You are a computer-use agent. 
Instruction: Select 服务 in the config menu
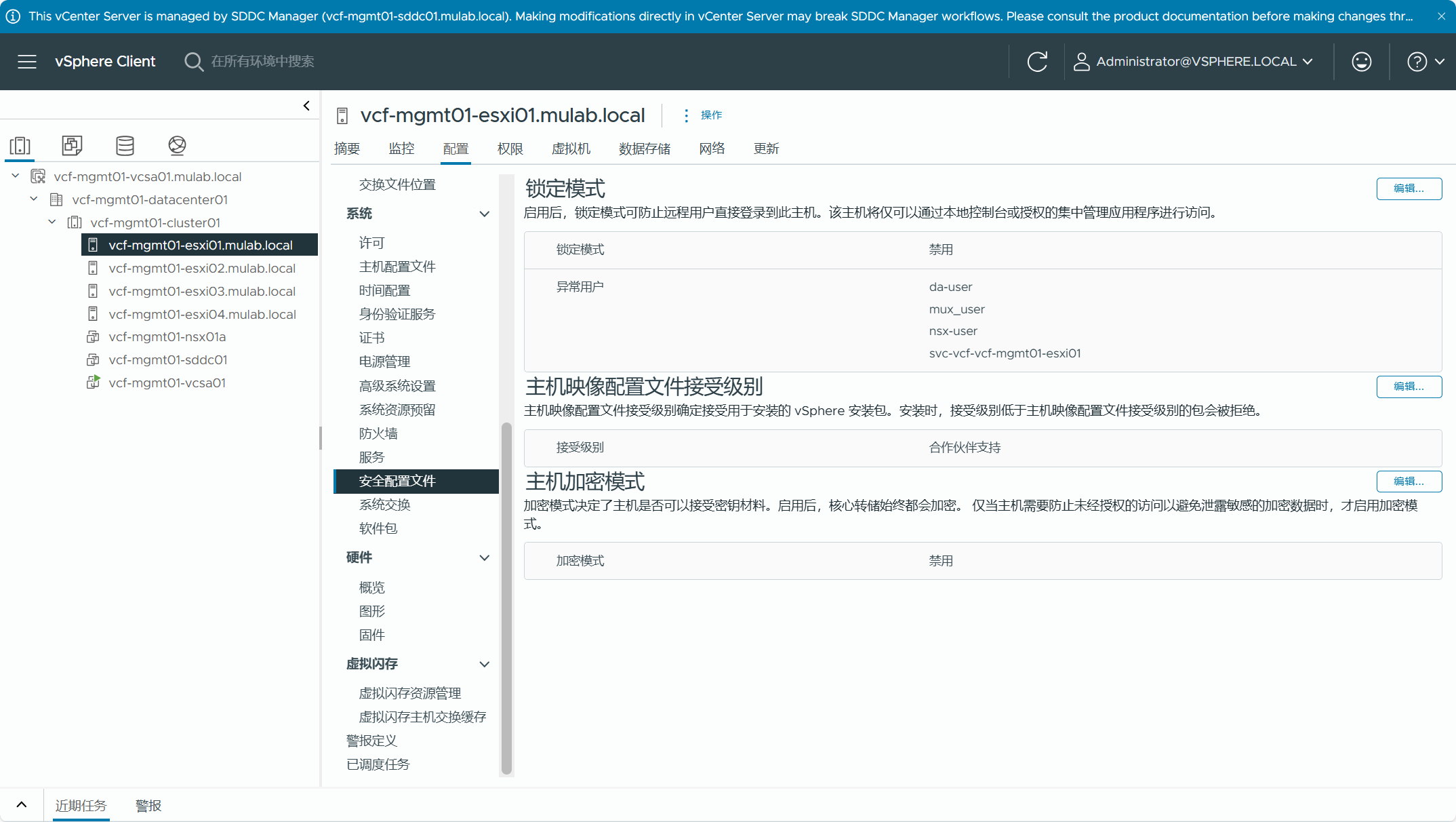371,458
